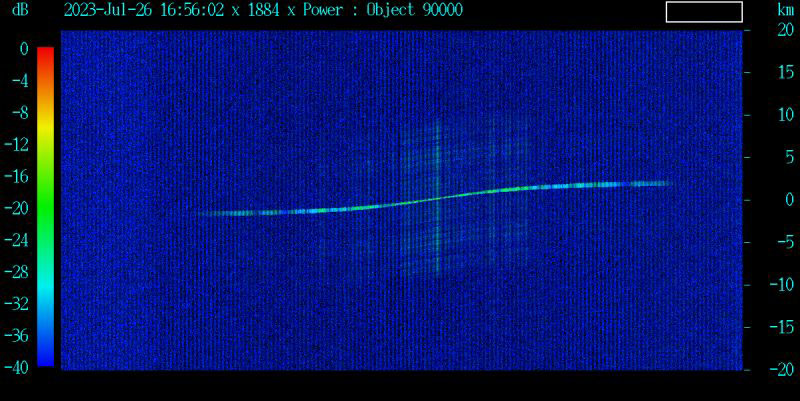The height and width of the screenshot is (401, 800).
Task: Click the '-4' dB scale value
Action: (x=20, y=81)
